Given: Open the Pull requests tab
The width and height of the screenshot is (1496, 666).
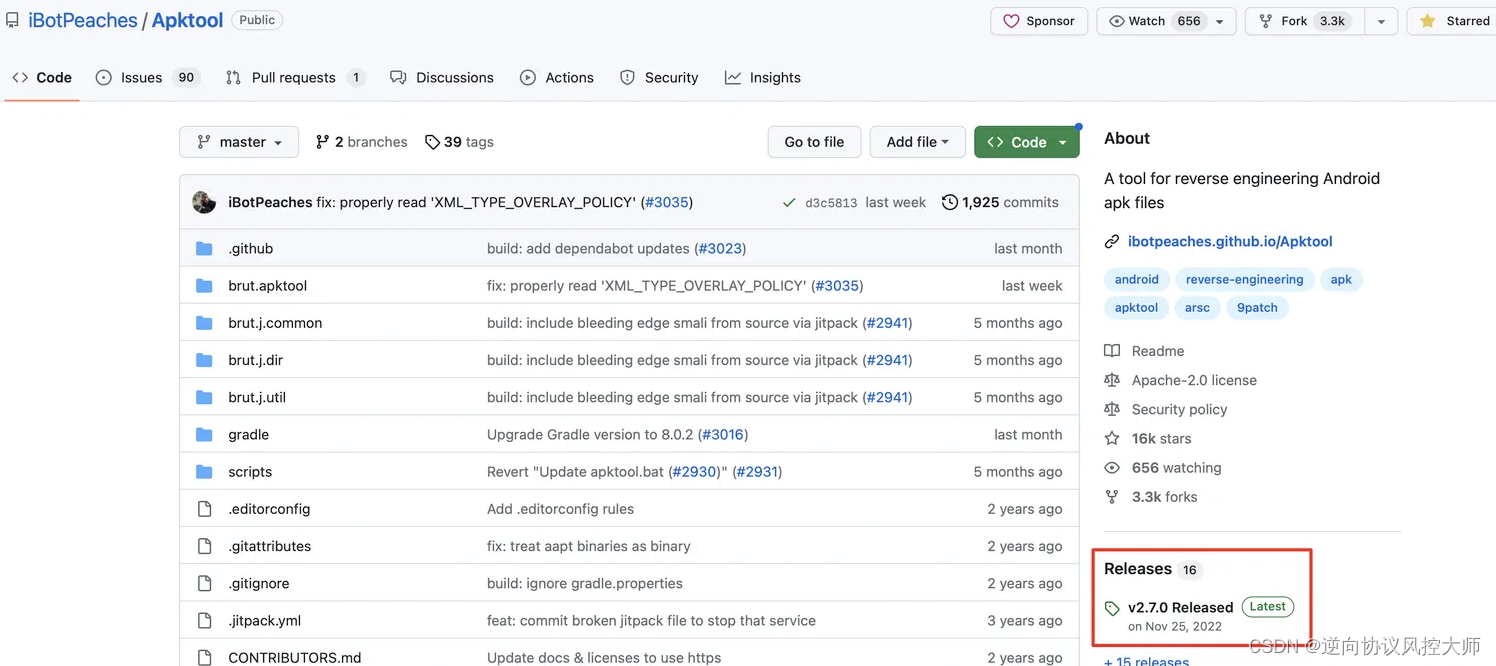Looking at the screenshot, I should coord(295,78).
